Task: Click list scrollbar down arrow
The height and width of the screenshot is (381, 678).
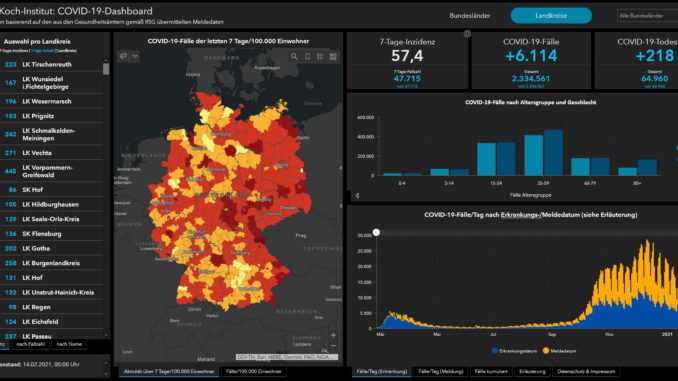Action: point(106,335)
